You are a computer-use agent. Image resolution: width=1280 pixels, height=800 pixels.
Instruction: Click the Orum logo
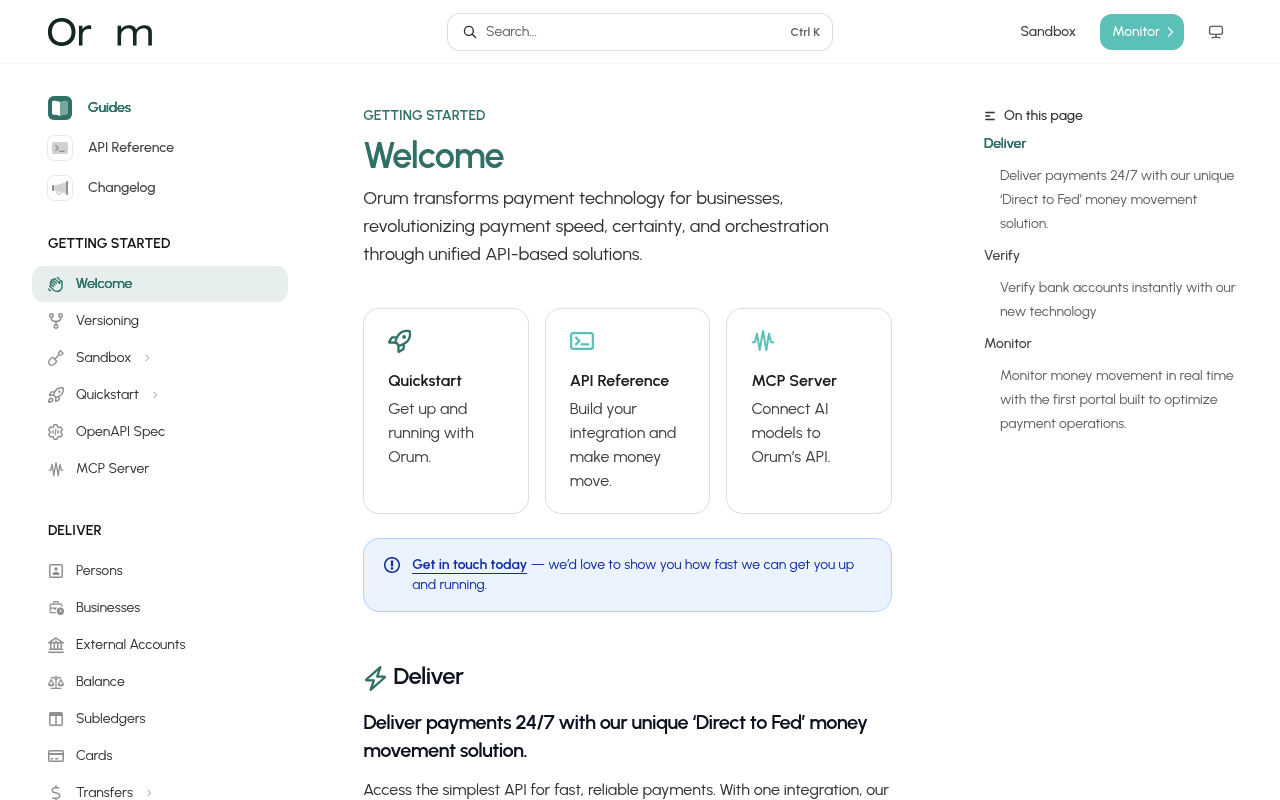[100, 32]
